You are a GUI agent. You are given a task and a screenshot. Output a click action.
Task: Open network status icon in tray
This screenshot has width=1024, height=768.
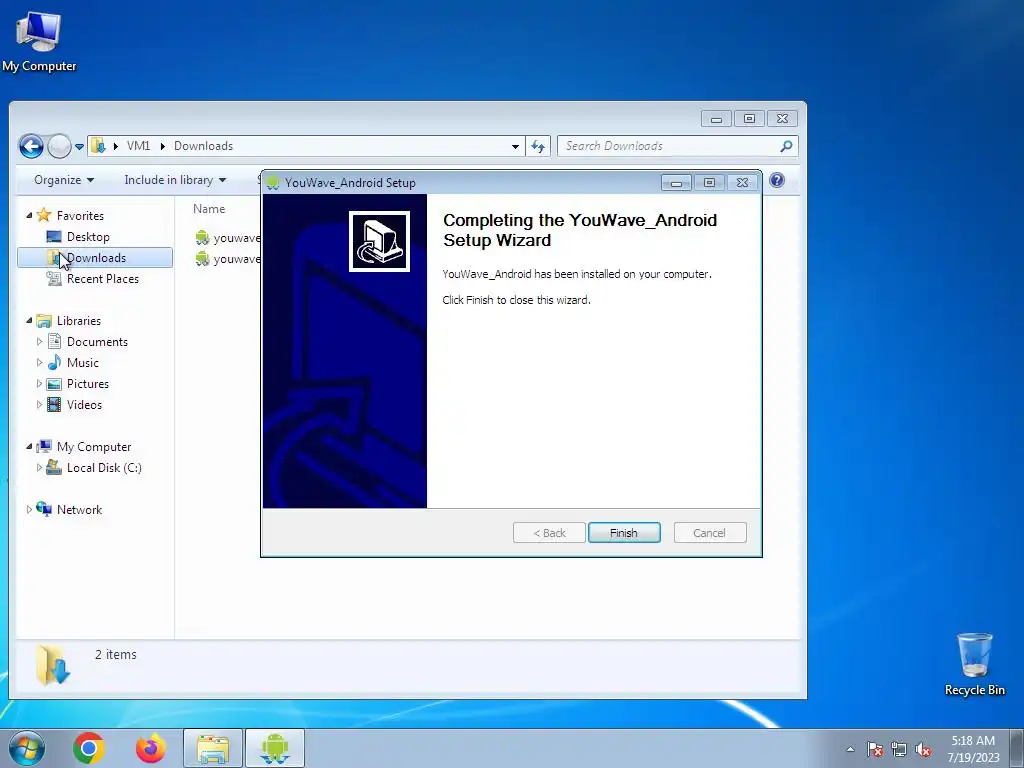(x=899, y=749)
